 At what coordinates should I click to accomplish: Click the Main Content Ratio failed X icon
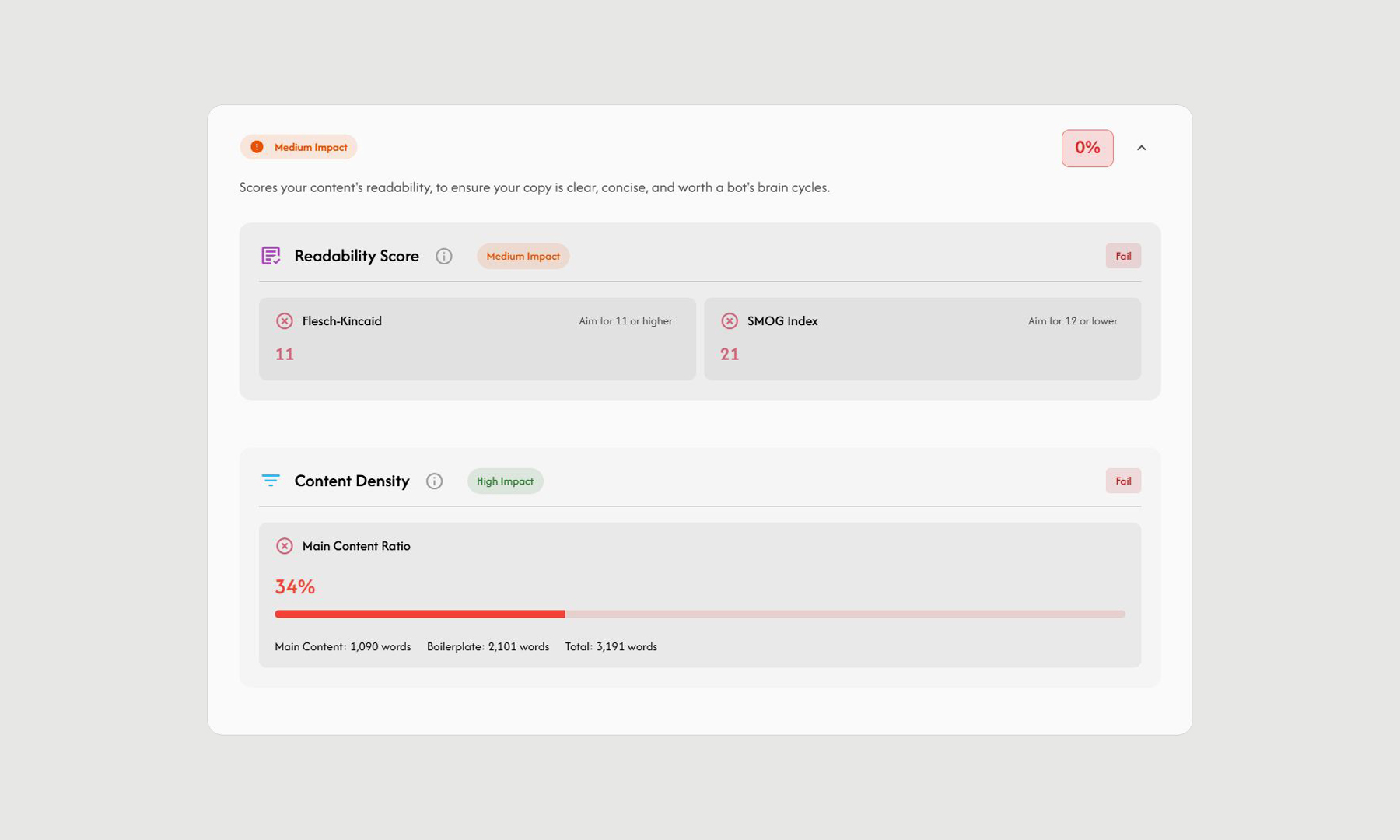click(285, 546)
